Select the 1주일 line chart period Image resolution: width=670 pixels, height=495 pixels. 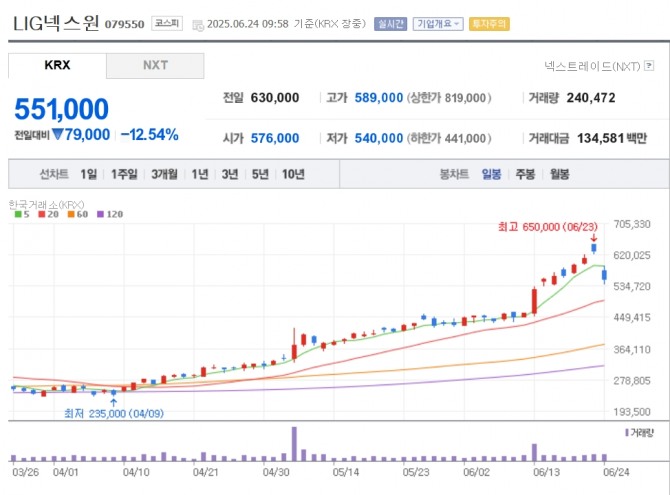pos(126,174)
